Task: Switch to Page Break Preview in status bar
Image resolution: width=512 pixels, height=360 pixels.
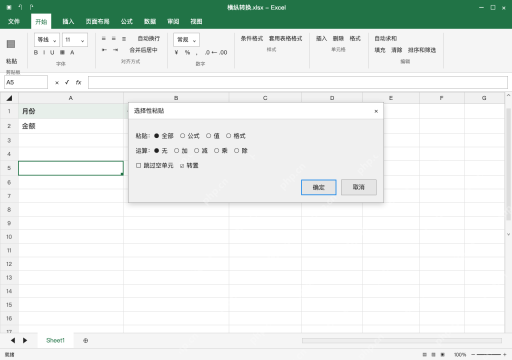Action: click(443, 355)
